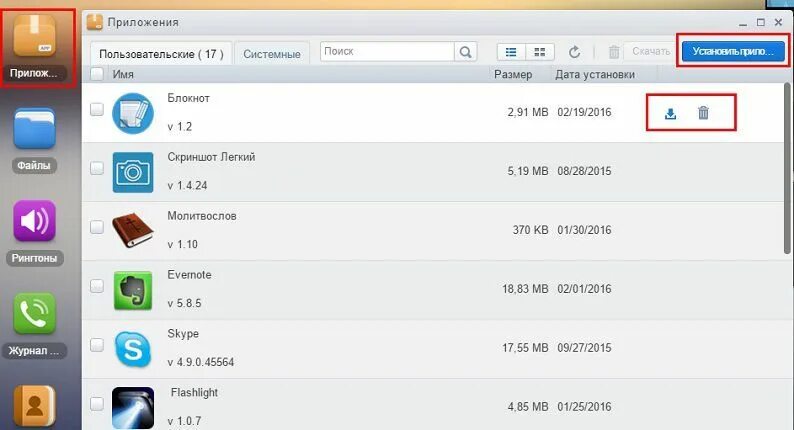Click version text v 5.8.5
This screenshot has height=430, width=794.
[184, 303]
